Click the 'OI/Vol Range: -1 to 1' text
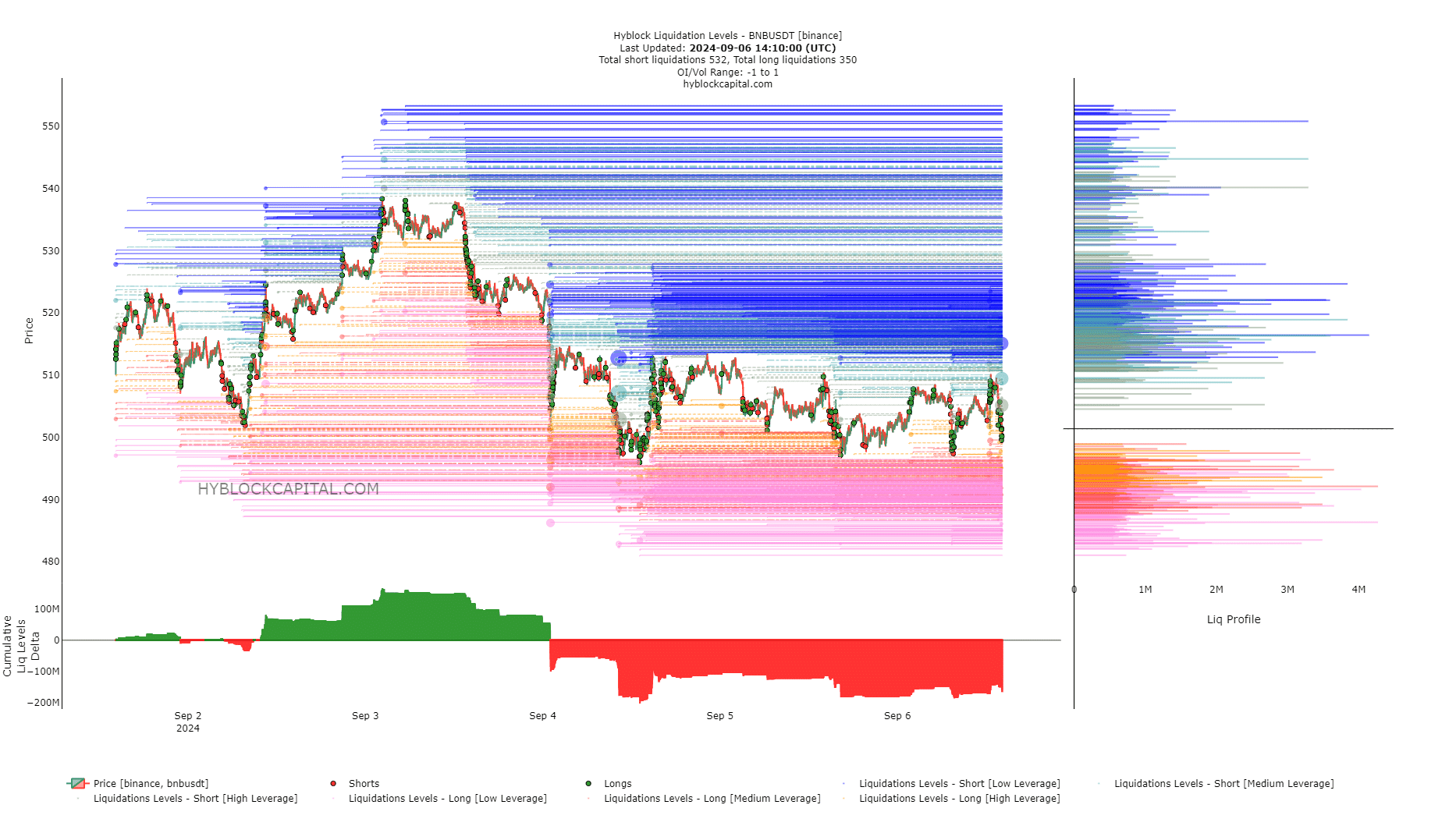This screenshot has width=1456, height=819. point(727,72)
